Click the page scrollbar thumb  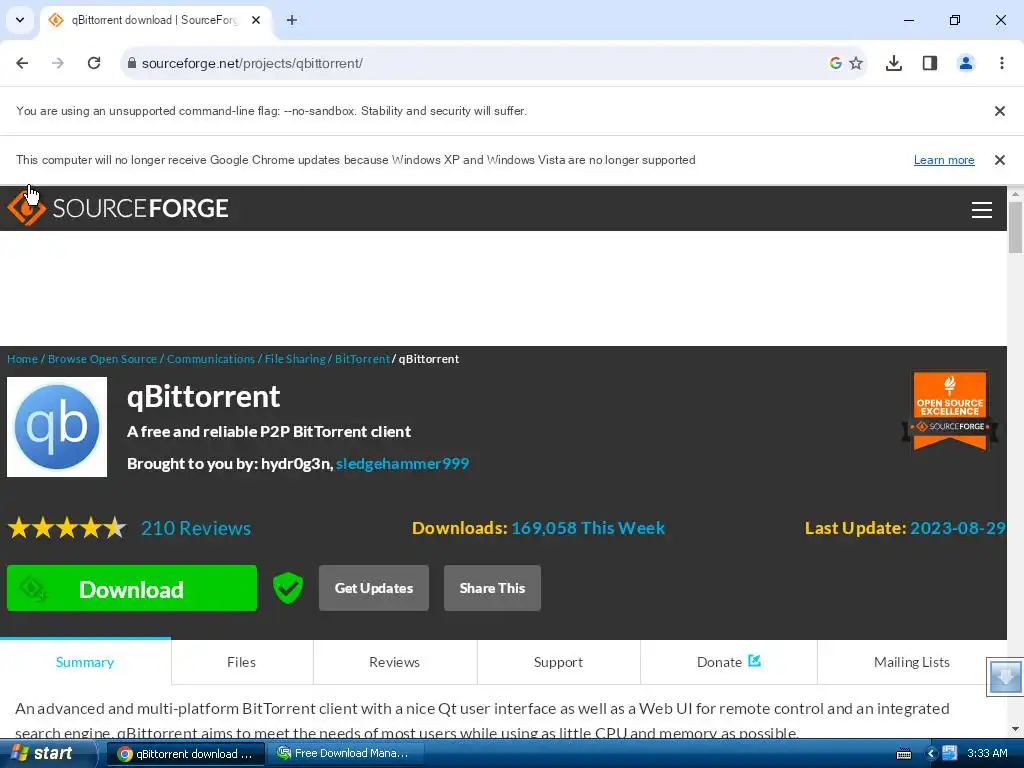pyautogui.click(x=1015, y=227)
